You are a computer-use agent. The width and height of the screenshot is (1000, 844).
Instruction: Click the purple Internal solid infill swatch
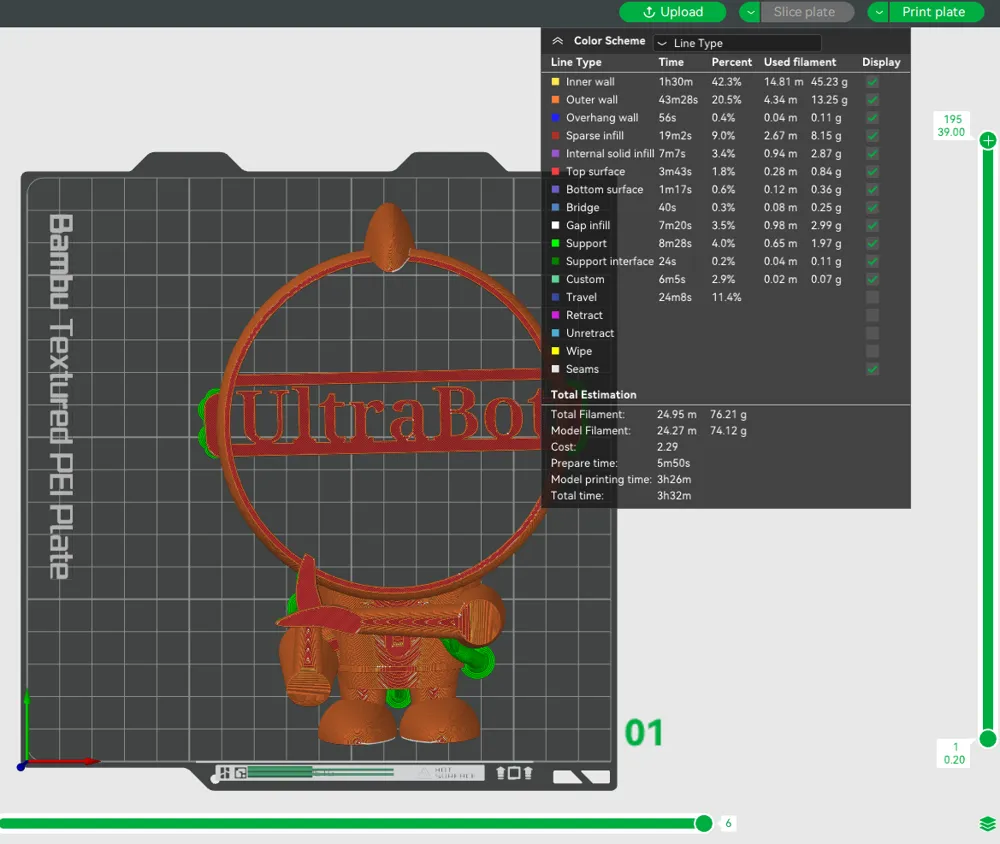pyautogui.click(x=555, y=154)
